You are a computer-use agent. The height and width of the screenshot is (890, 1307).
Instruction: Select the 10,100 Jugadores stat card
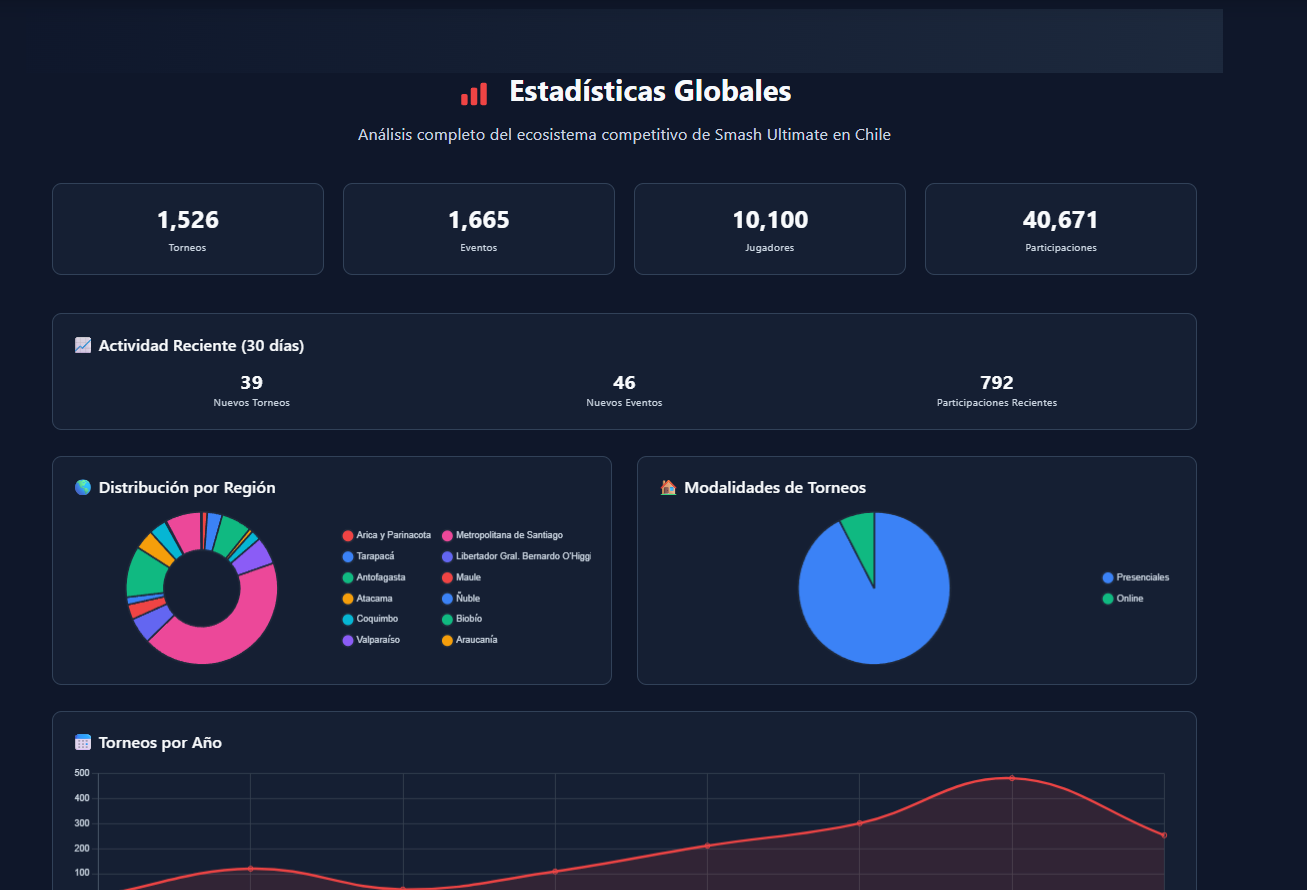(x=769, y=229)
